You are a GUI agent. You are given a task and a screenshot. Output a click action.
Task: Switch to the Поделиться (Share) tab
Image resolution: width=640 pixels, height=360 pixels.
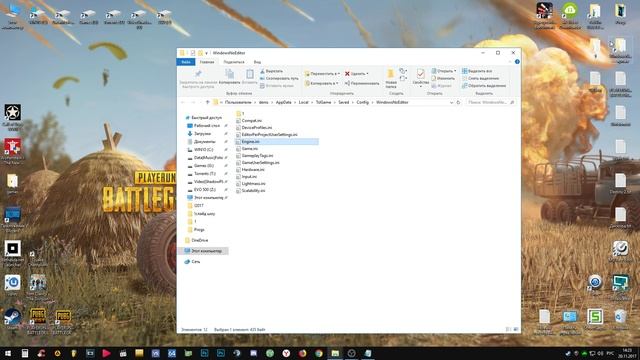click(234, 62)
